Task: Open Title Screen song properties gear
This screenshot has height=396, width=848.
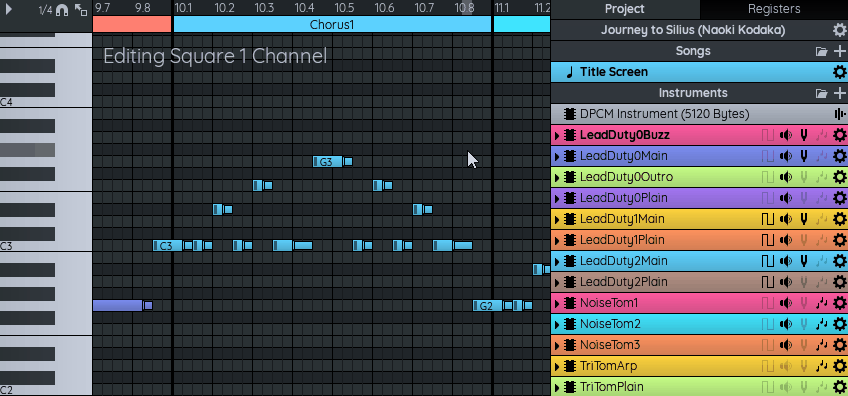Action: click(839, 72)
